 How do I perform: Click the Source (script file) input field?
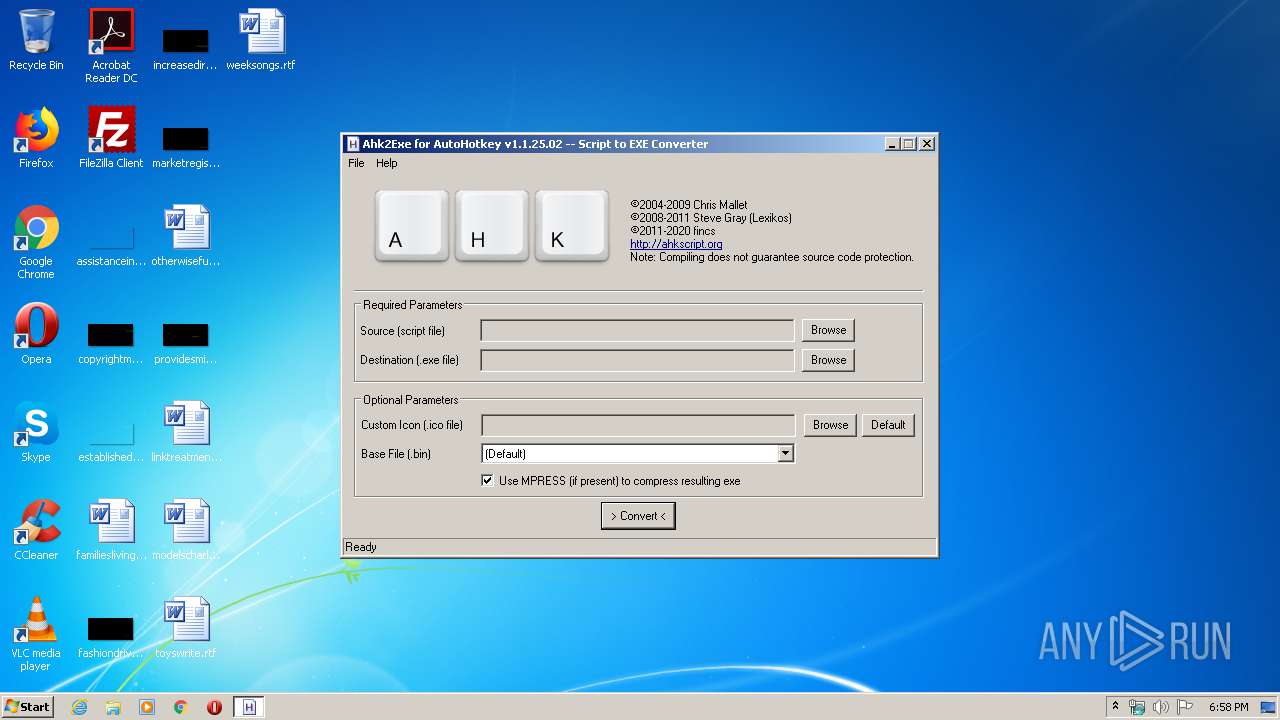click(638, 330)
